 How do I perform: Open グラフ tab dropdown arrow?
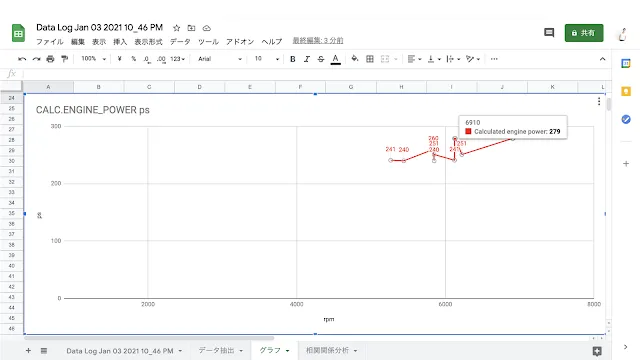tap(288, 351)
